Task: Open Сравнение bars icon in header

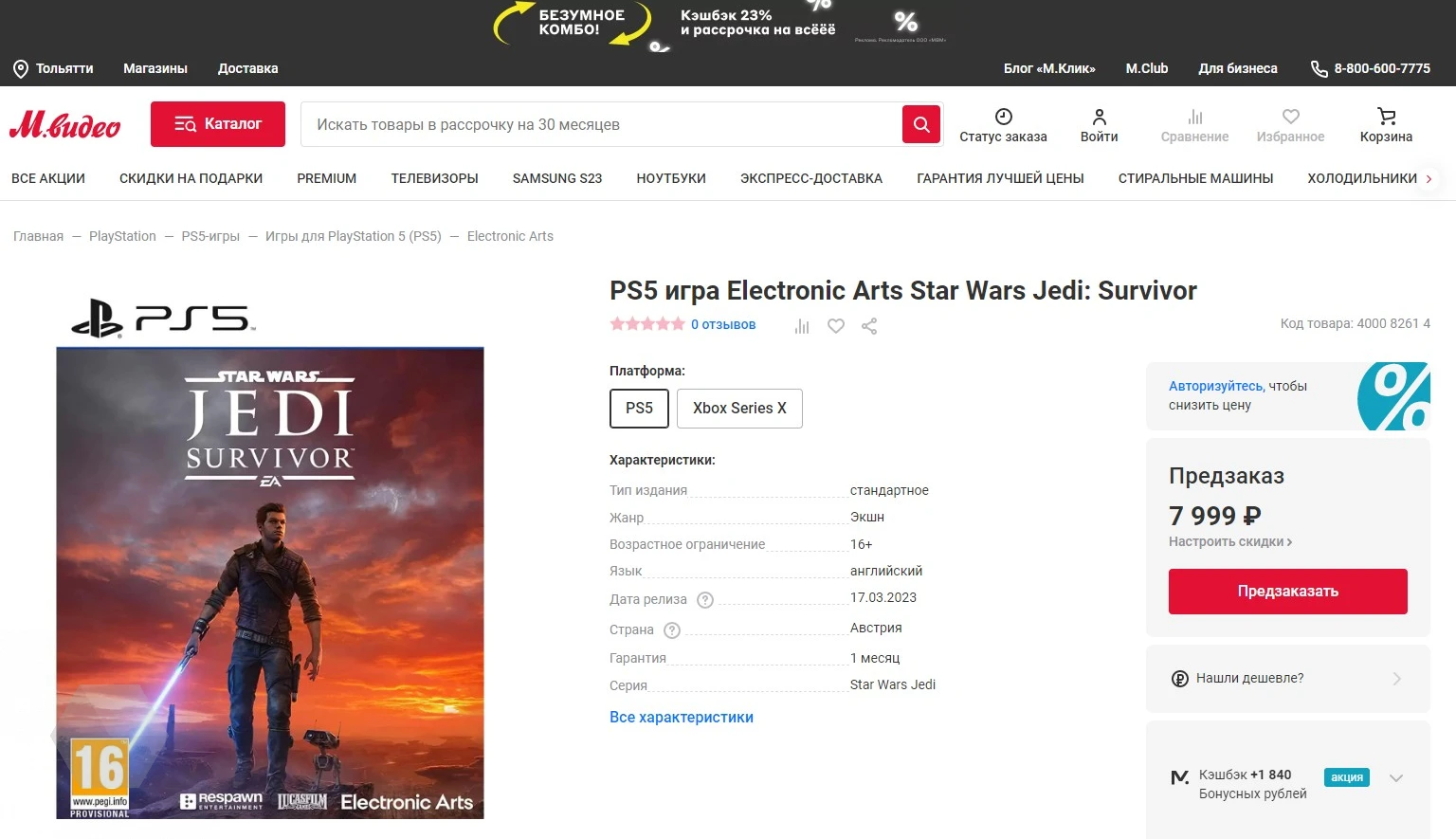Action: (1194, 117)
